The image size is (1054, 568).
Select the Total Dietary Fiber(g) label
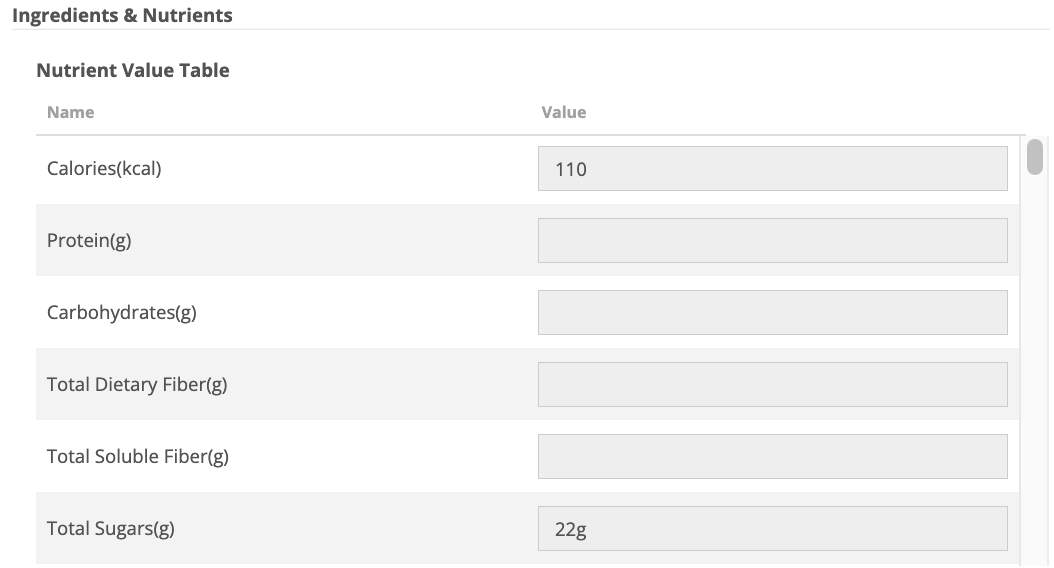tap(137, 385)
